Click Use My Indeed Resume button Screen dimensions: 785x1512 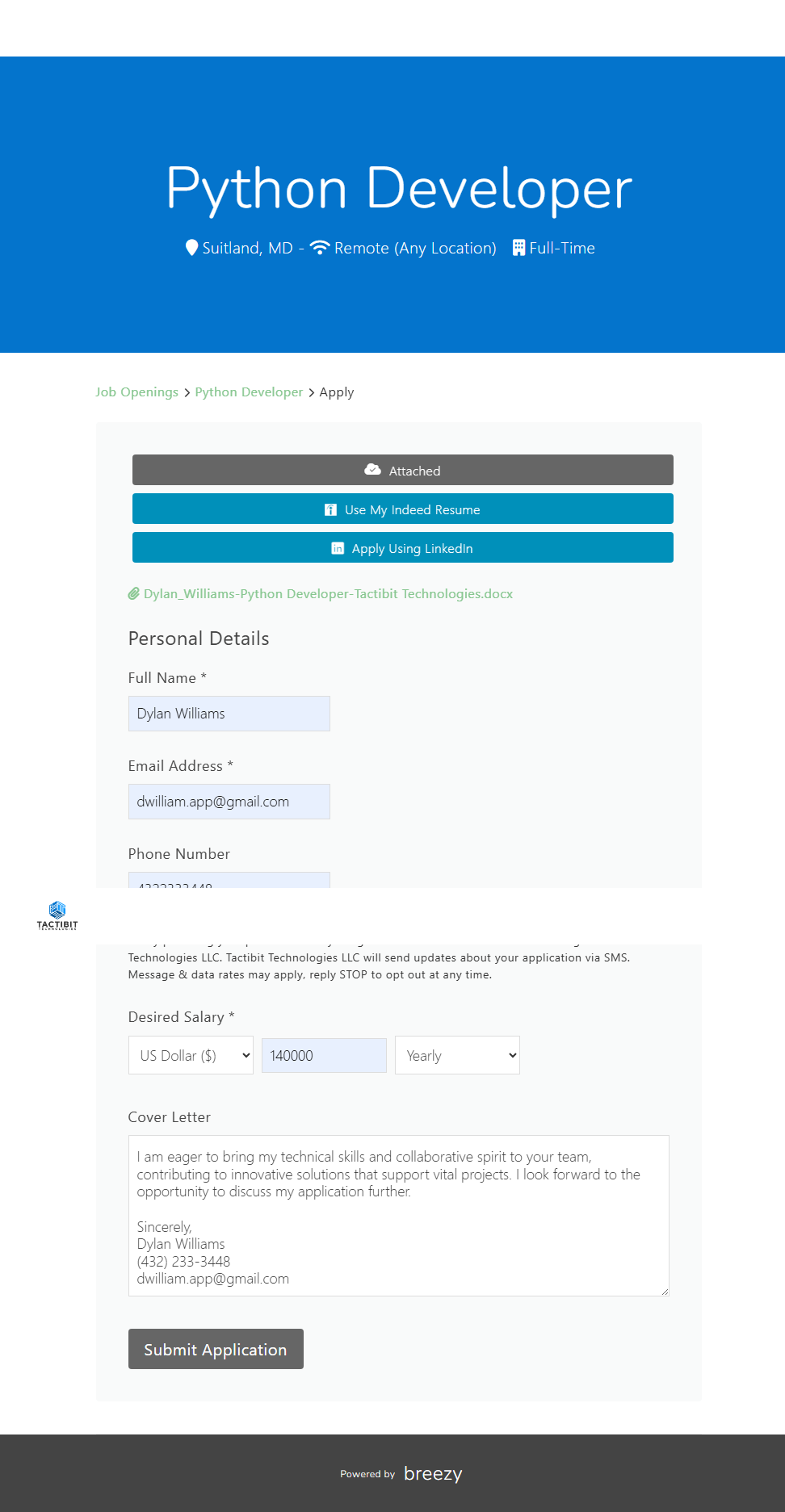402,509
